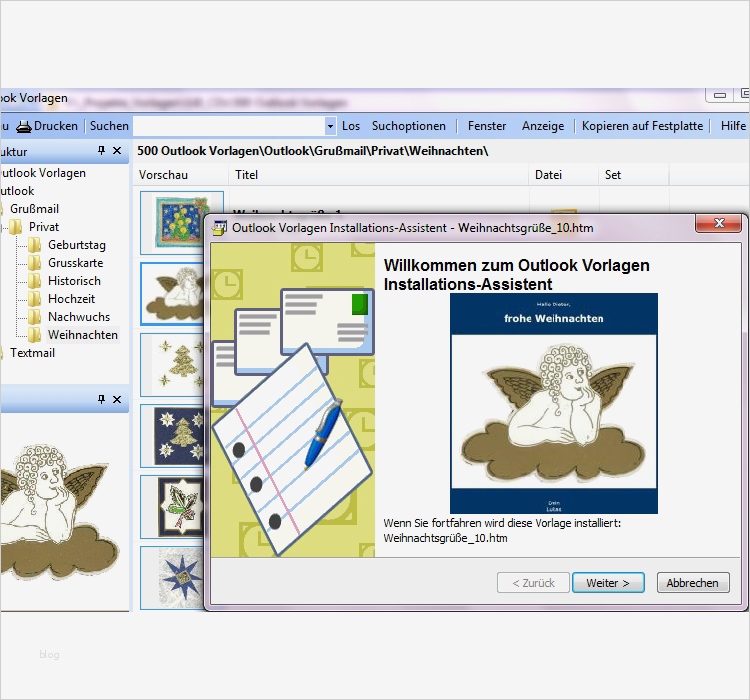
Task: Select Outlook Vorlagen root tree node
Action: 43,173
